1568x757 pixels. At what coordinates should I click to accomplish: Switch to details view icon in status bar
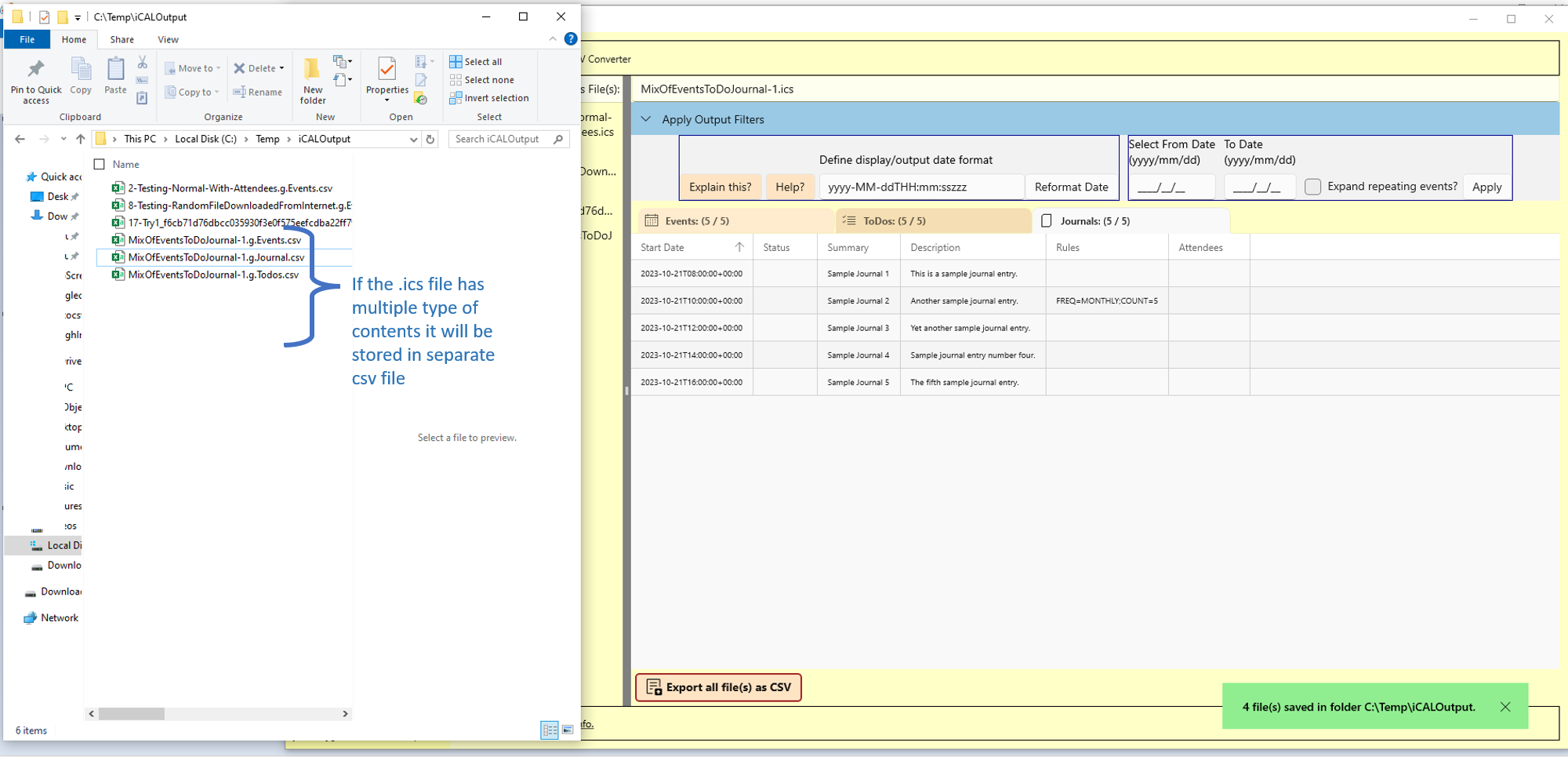click(550, 730)
